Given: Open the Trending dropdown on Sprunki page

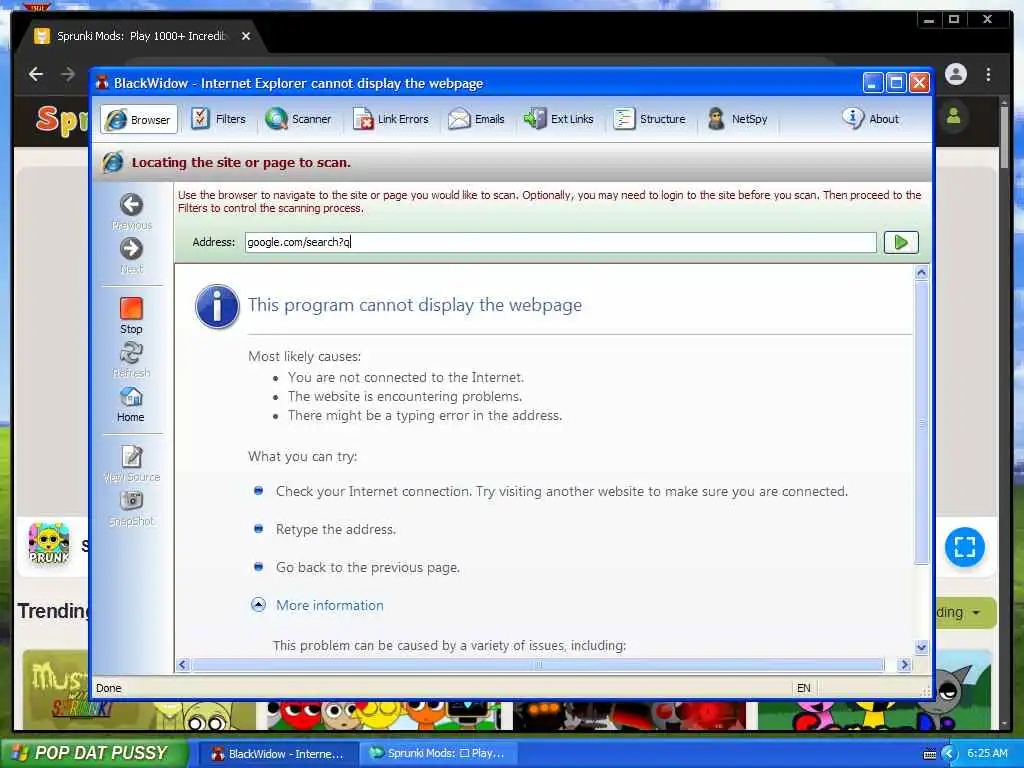Looking at the screenshot, I should 965,613.
